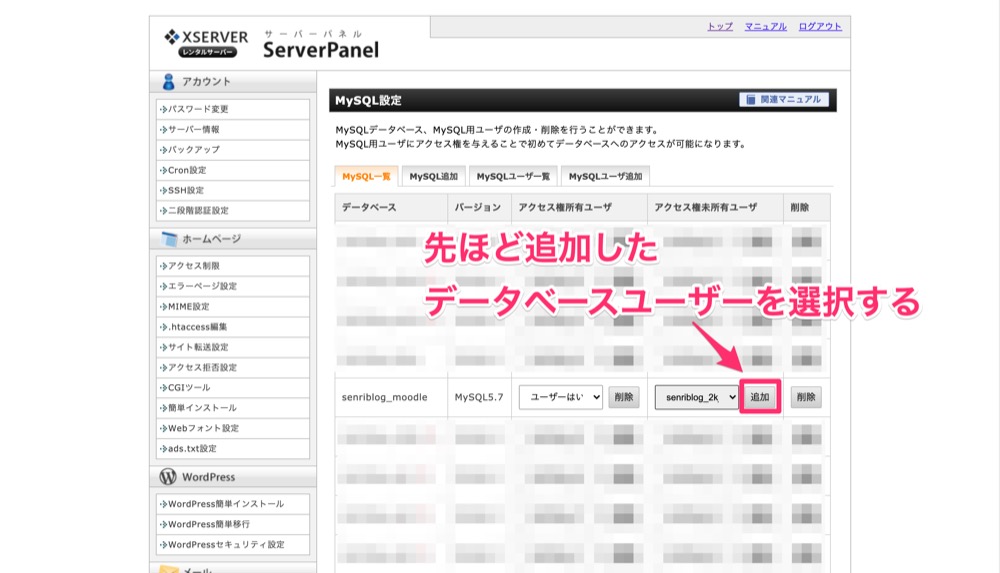
Task: Open バックアップ in sidebar
Action: [x=233, y=150]
